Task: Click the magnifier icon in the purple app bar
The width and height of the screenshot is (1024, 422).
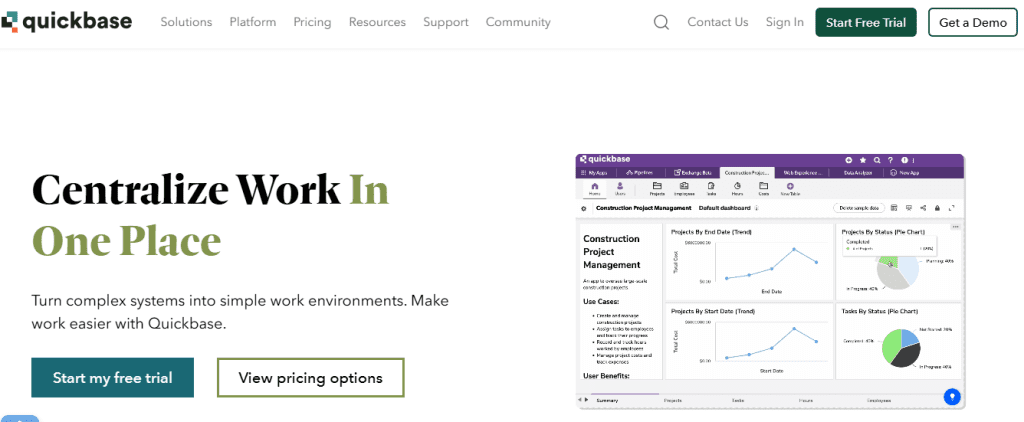Action: tap(877, 160)
